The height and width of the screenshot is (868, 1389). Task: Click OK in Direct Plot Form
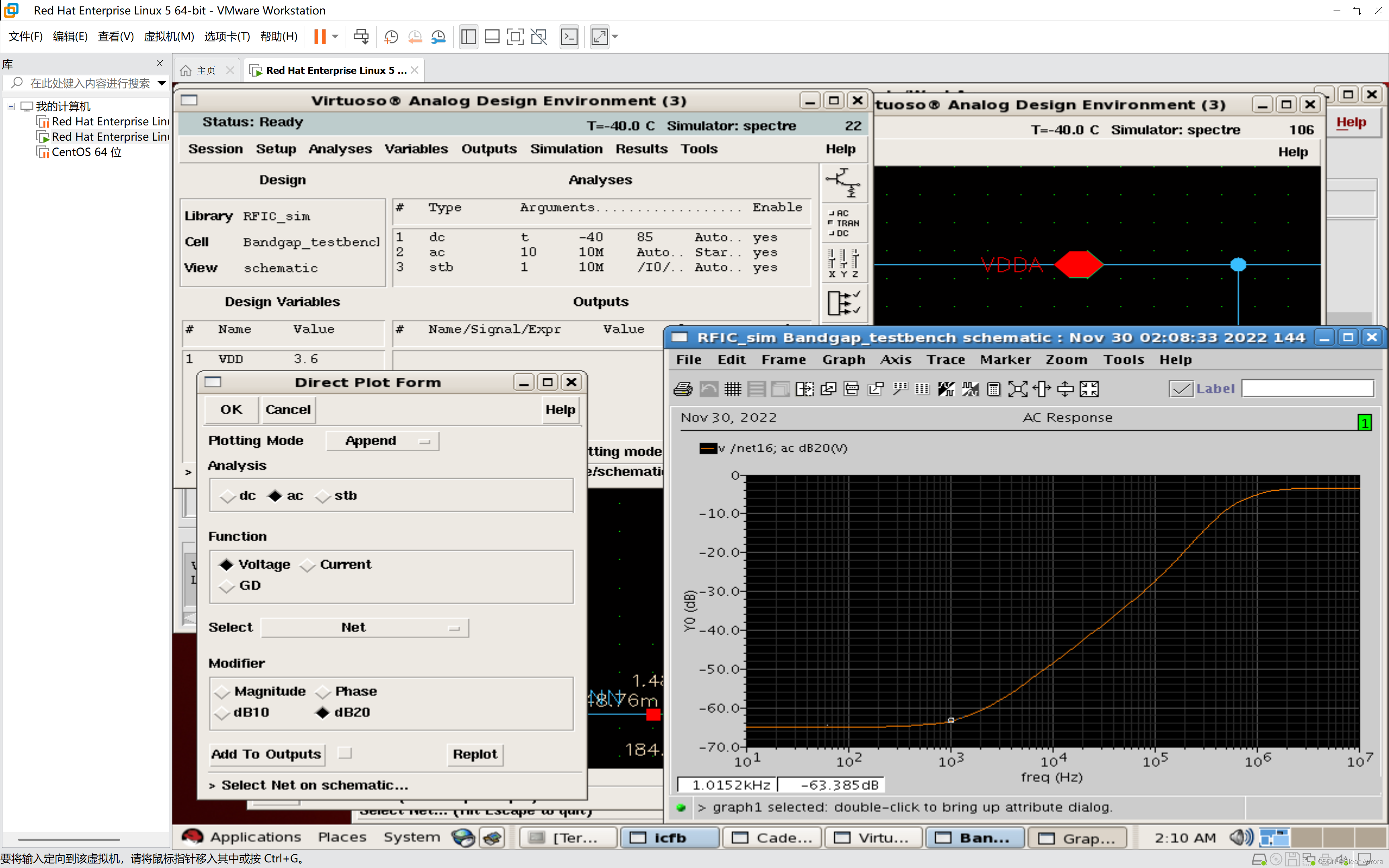(231, 410)
